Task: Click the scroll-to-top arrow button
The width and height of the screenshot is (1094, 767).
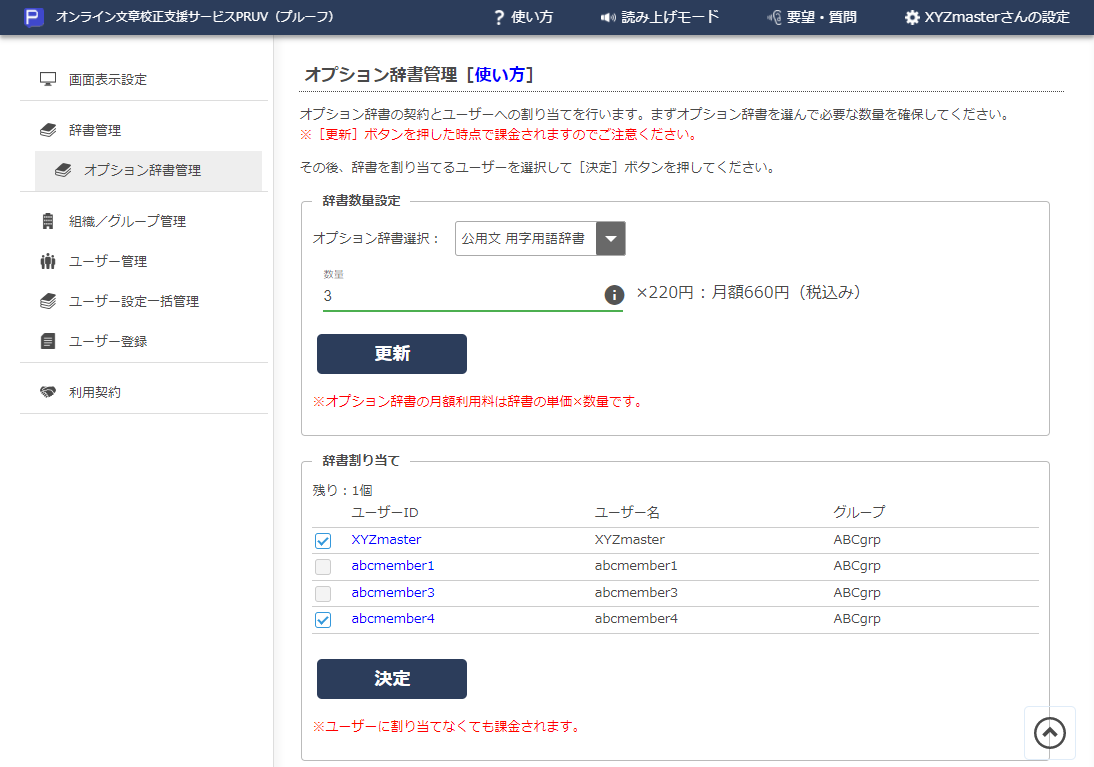Action: (1049, 733)
